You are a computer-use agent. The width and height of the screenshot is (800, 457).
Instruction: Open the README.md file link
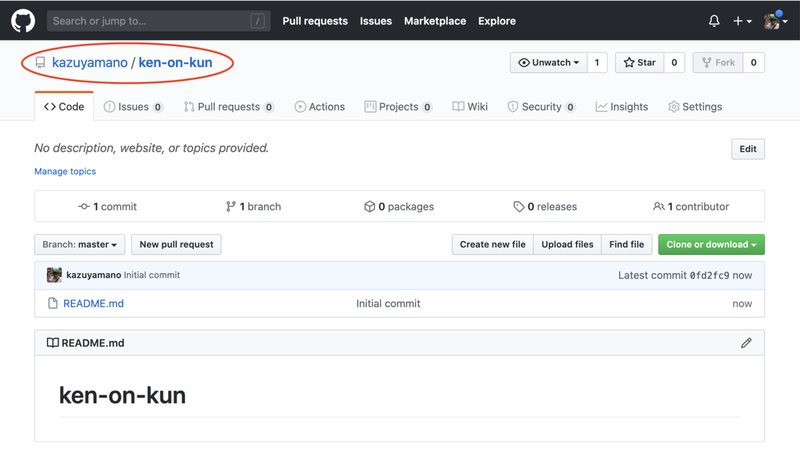[93, 303]
